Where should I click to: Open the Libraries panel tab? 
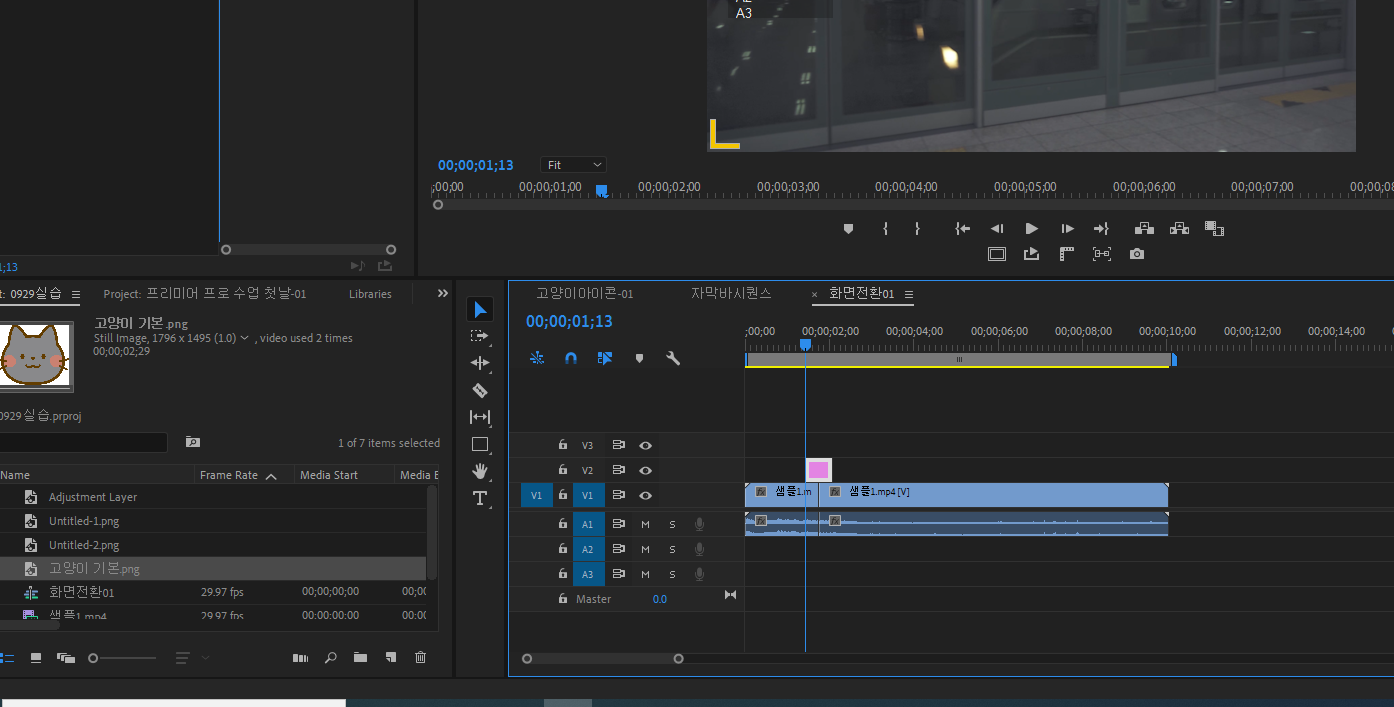(370, 294)
